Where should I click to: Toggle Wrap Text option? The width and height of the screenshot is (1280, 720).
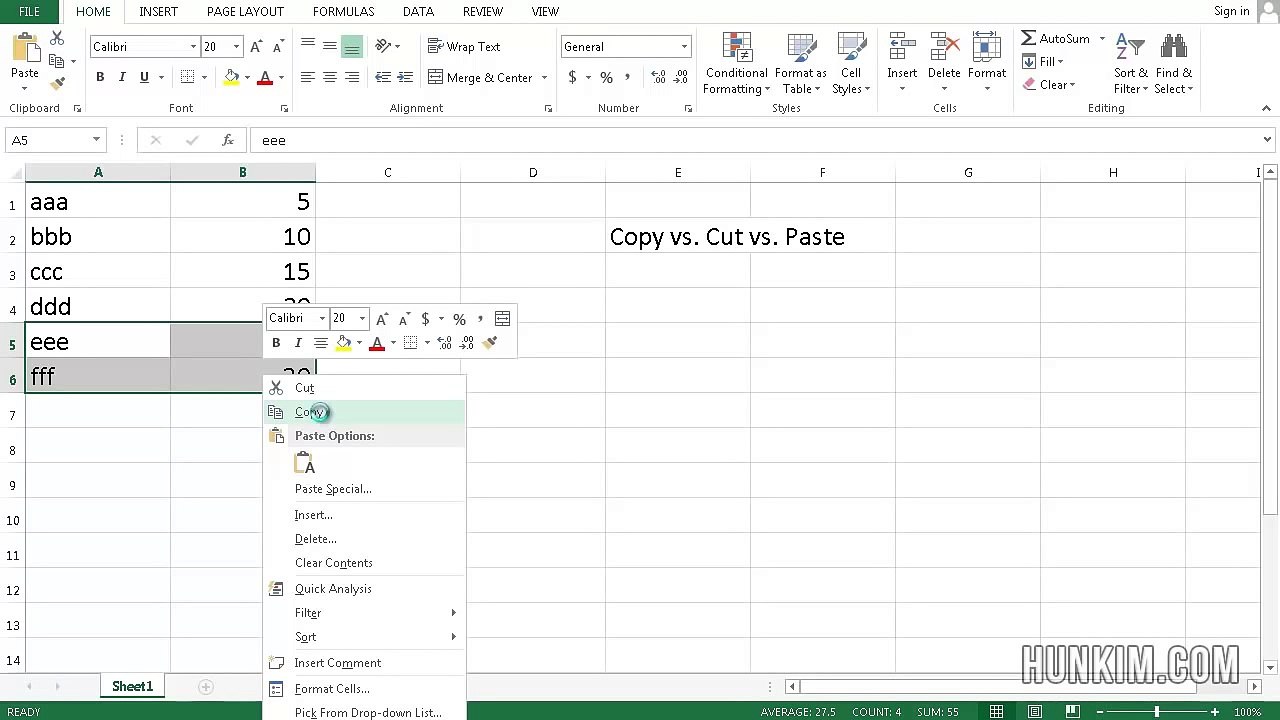pyautogui.click(x=464, y=47)
